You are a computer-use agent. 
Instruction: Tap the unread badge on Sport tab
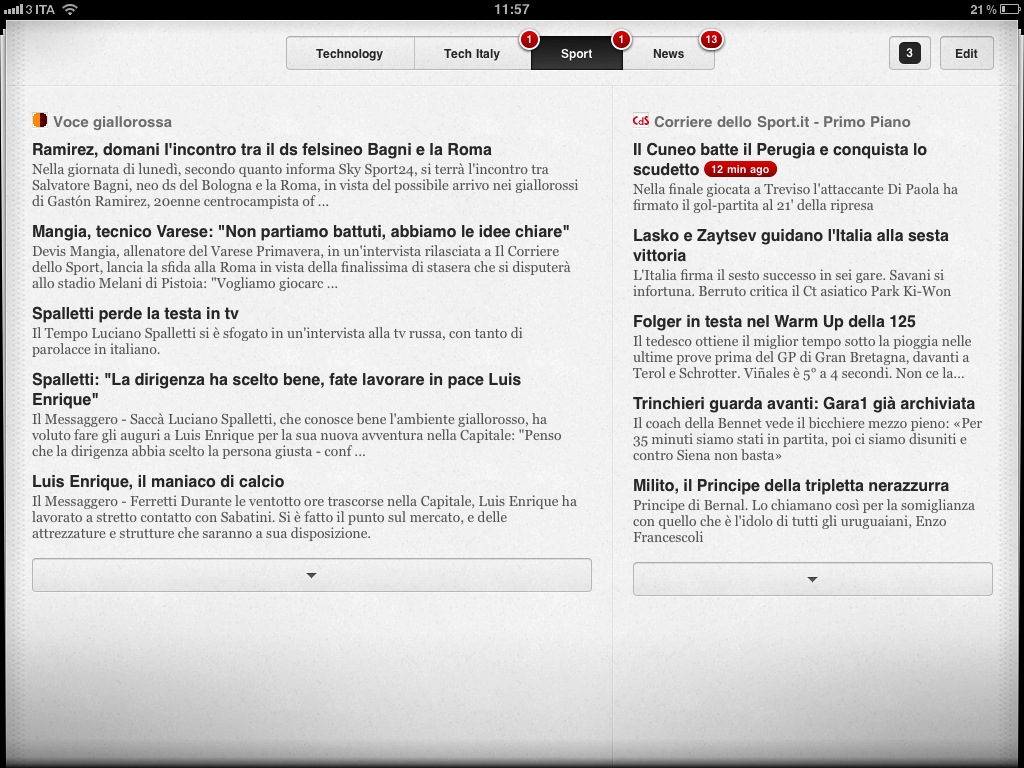tap(621, 39)
